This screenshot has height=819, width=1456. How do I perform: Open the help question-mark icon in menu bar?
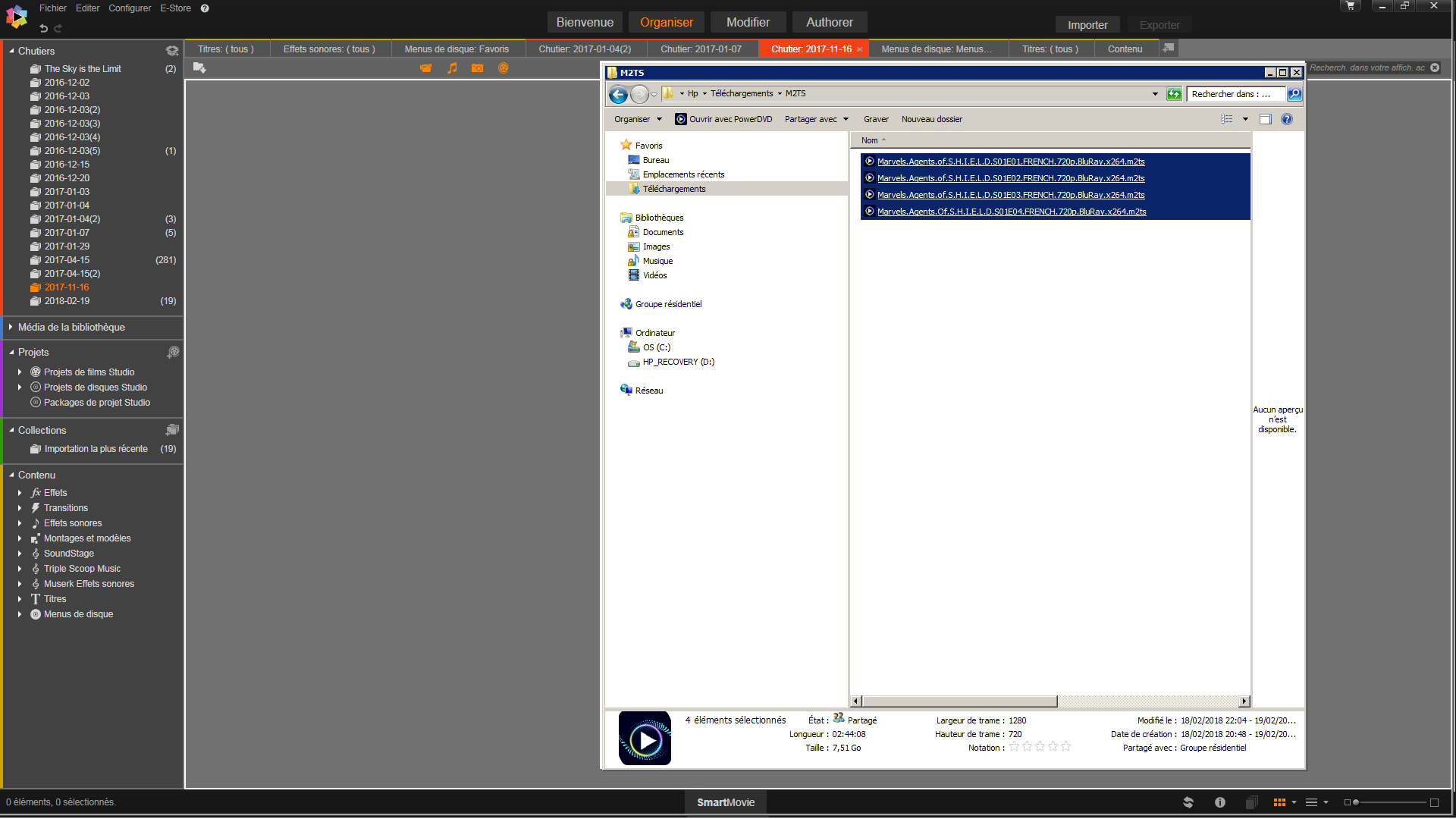pos(205,8)
